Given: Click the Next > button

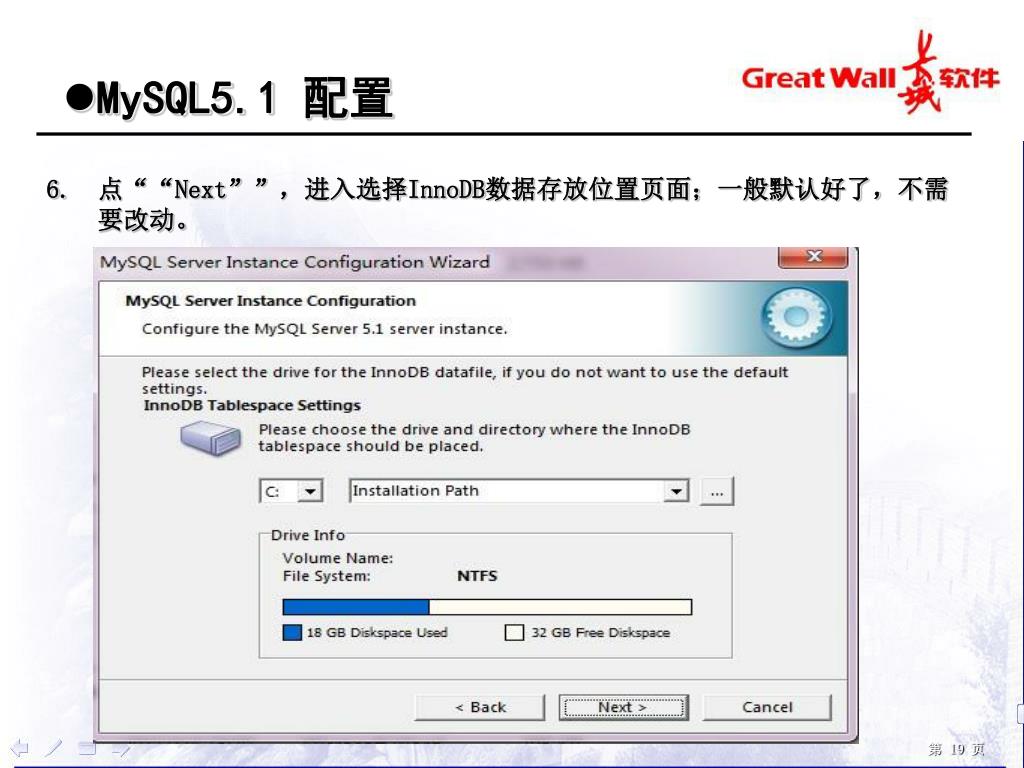Looking at the screenshot, I should [x=623, y=707].
